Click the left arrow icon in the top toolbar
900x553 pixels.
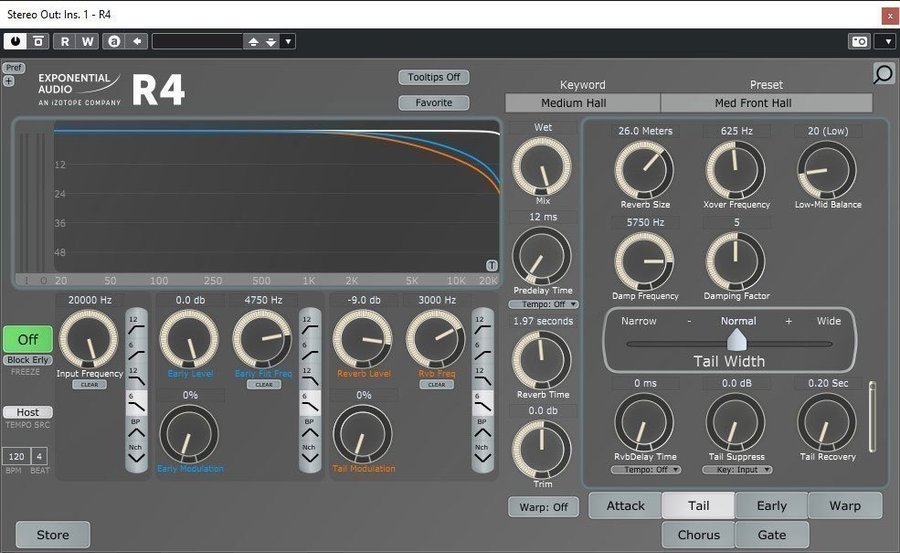(137, 41)
